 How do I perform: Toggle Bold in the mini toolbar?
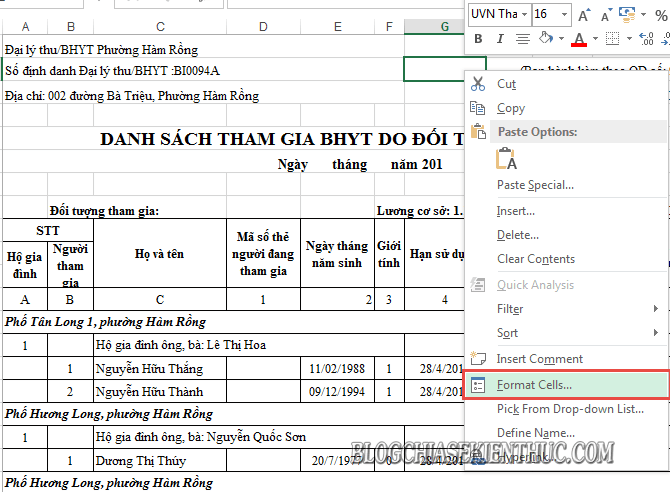[x=478, y=39]
